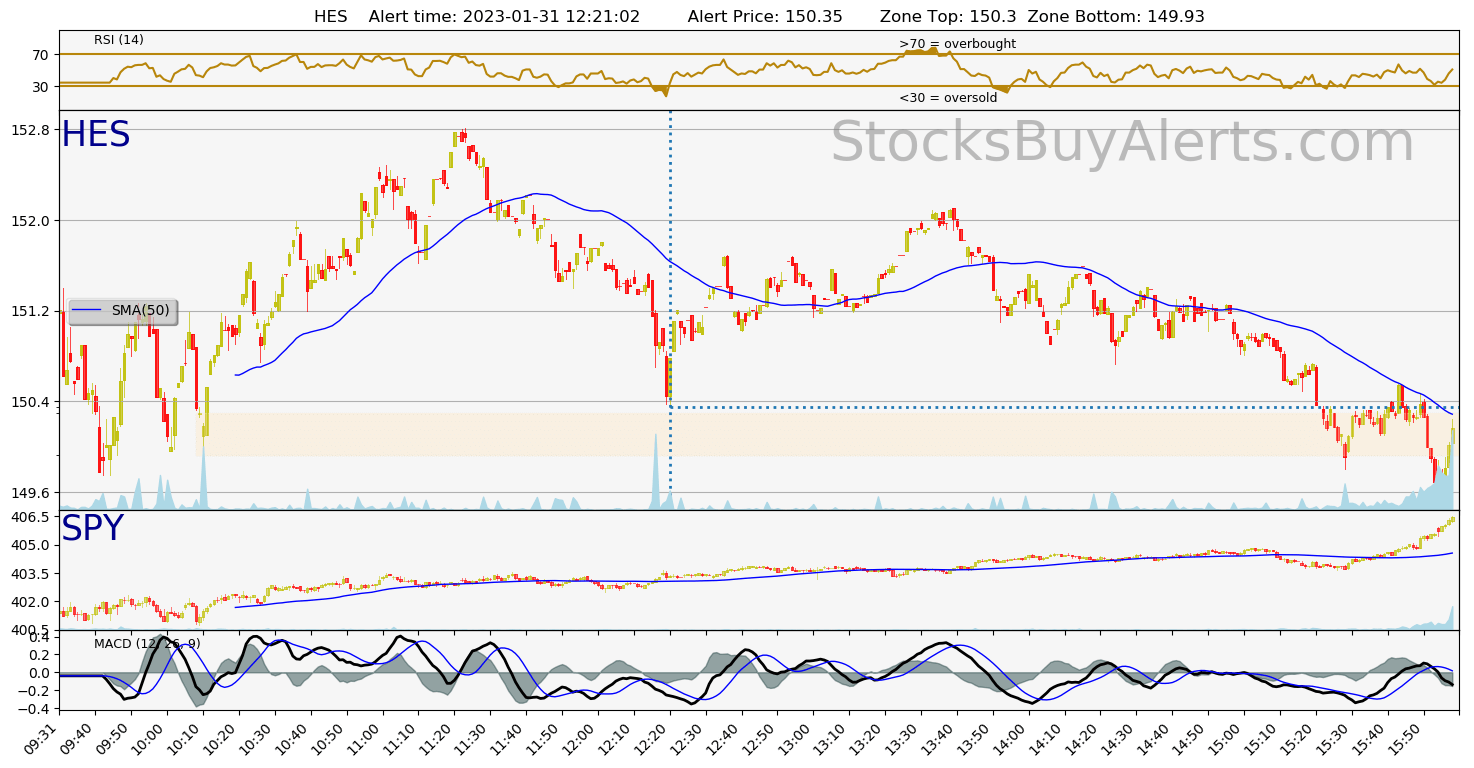Click the 'Alert Price: 150.35' title text
1474x768 pixels.
pos(765,16)
